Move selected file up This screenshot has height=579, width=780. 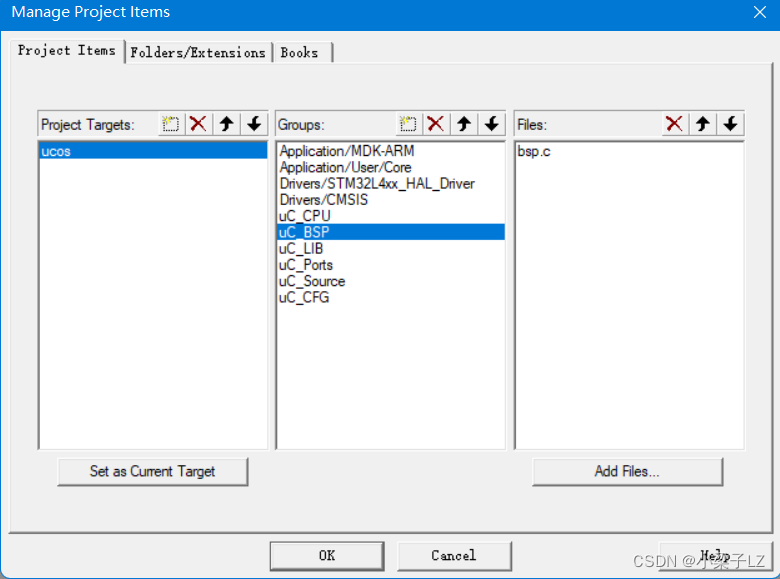click(703, 124)
